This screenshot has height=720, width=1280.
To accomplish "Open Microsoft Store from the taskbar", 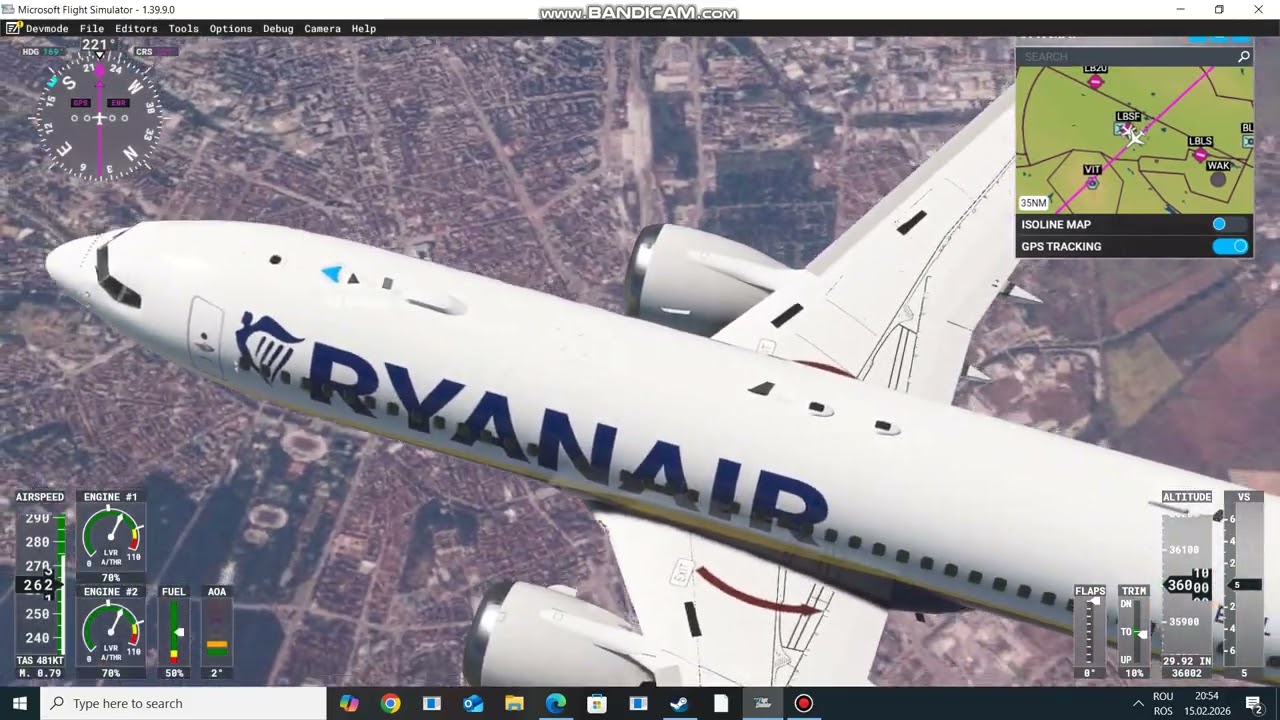I will pyautogui.click(x=597, y=703).
